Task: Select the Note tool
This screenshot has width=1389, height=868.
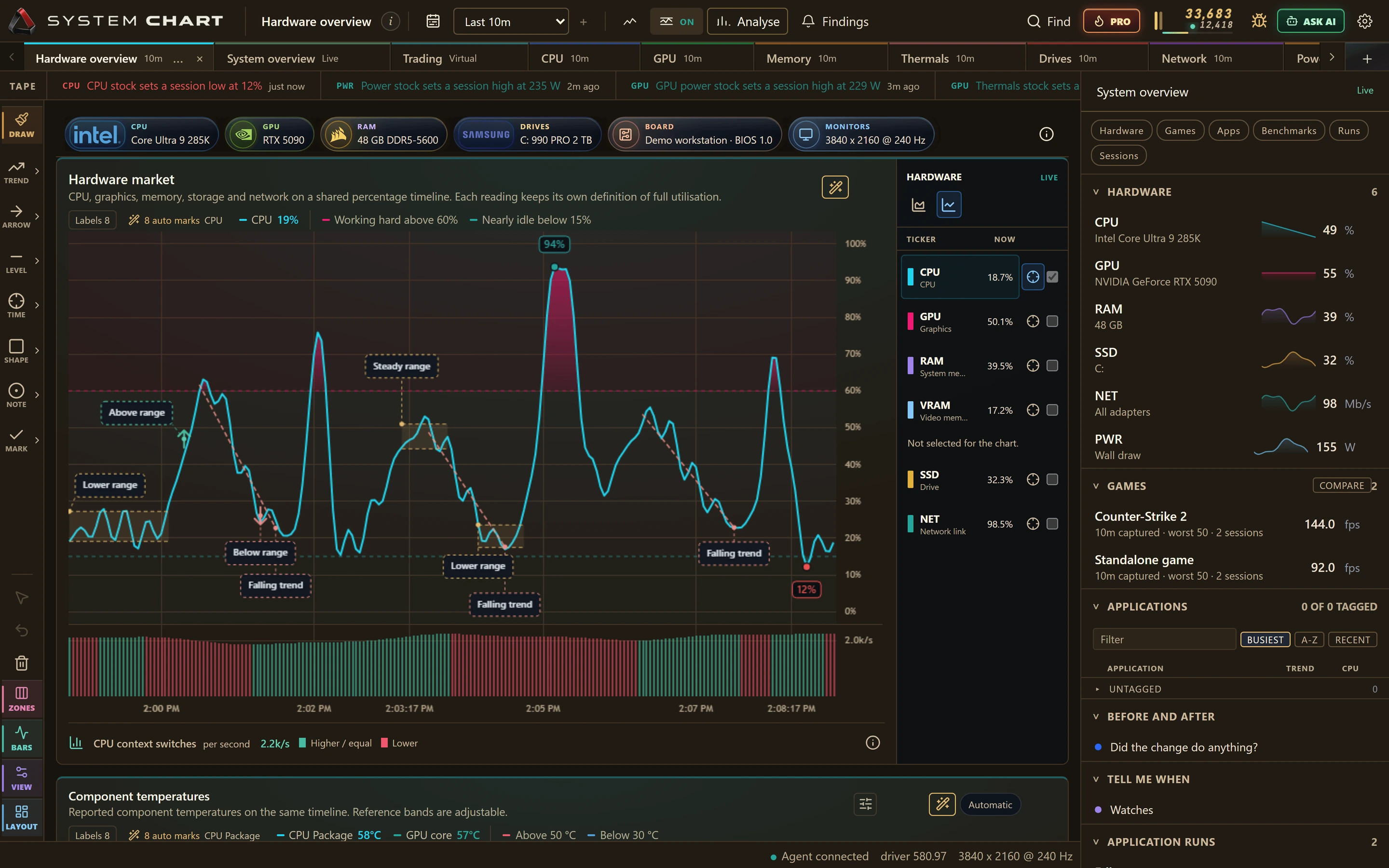Action: coord(17,395)
